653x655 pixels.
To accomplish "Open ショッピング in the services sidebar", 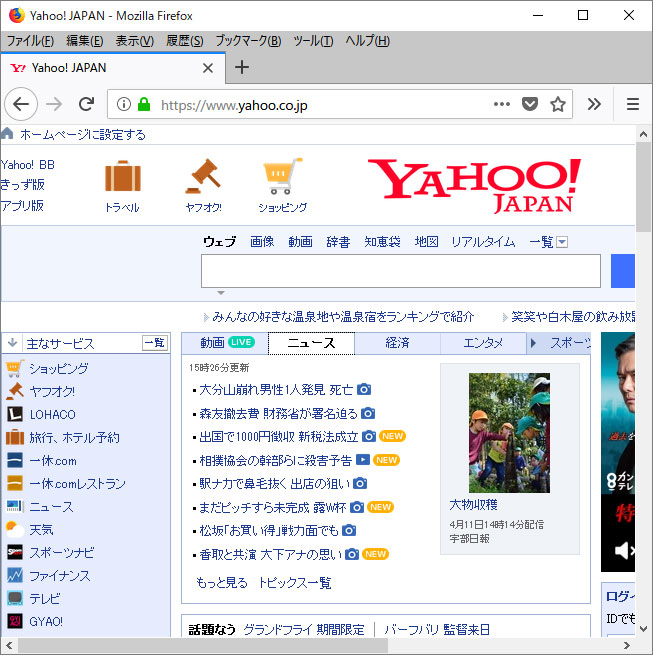I will [58, 368].
